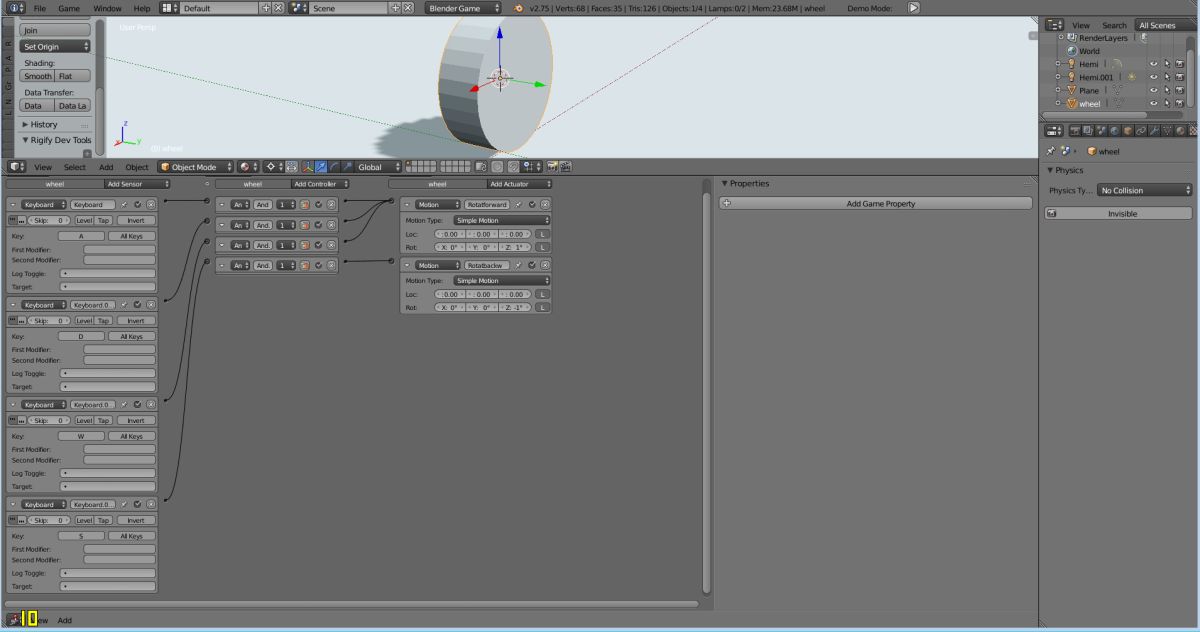Remove the first Keyboard sensor (A key)
Image resolution: width=1200 pixels, height=632 pixels.
(150, 204)
